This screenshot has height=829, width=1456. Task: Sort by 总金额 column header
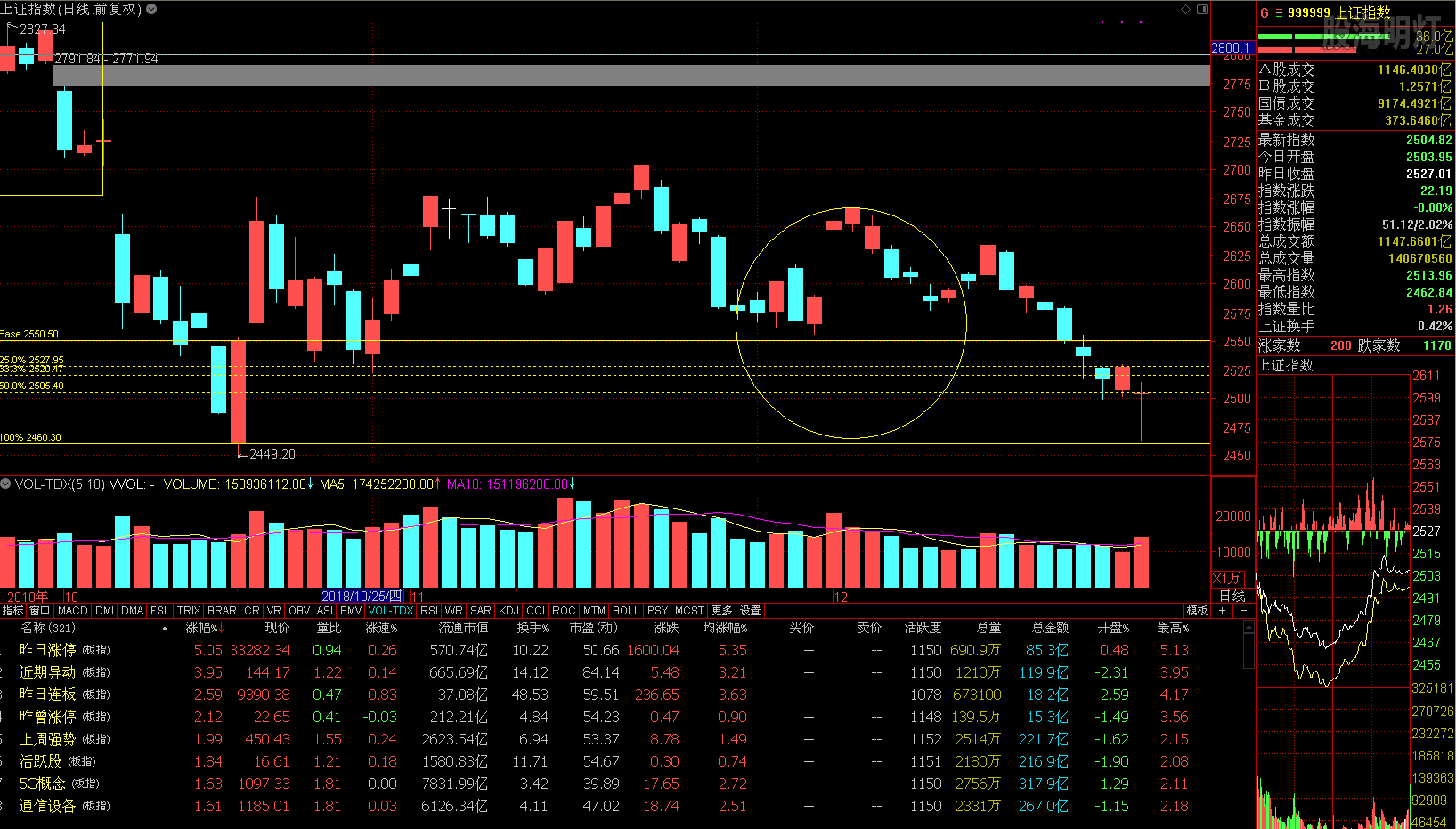(x=1050, y=628)
